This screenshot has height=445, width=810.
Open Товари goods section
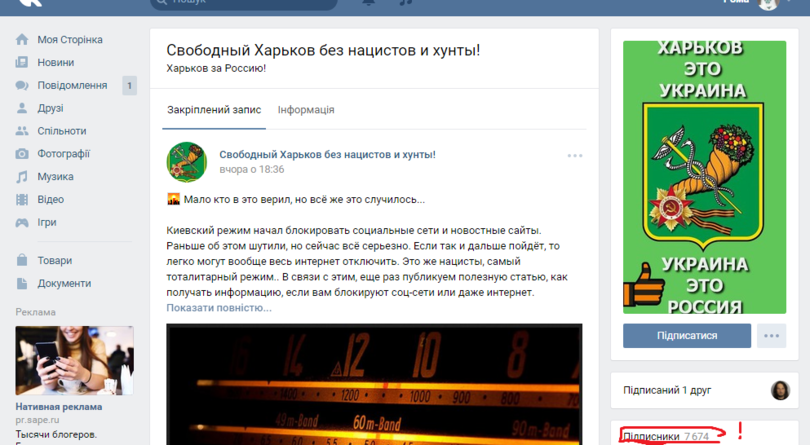pyautogui.click(x=54, y=260)
